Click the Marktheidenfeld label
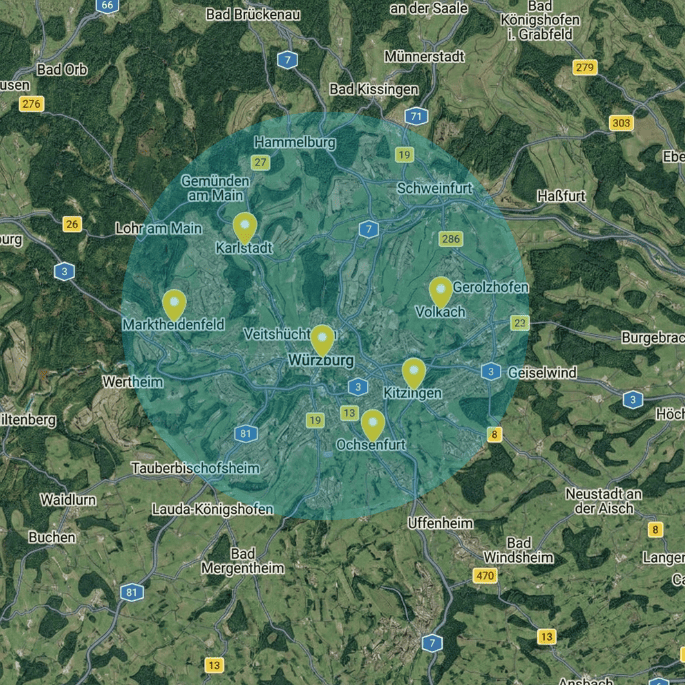685x685 pixels. click(x=173, y=325)
